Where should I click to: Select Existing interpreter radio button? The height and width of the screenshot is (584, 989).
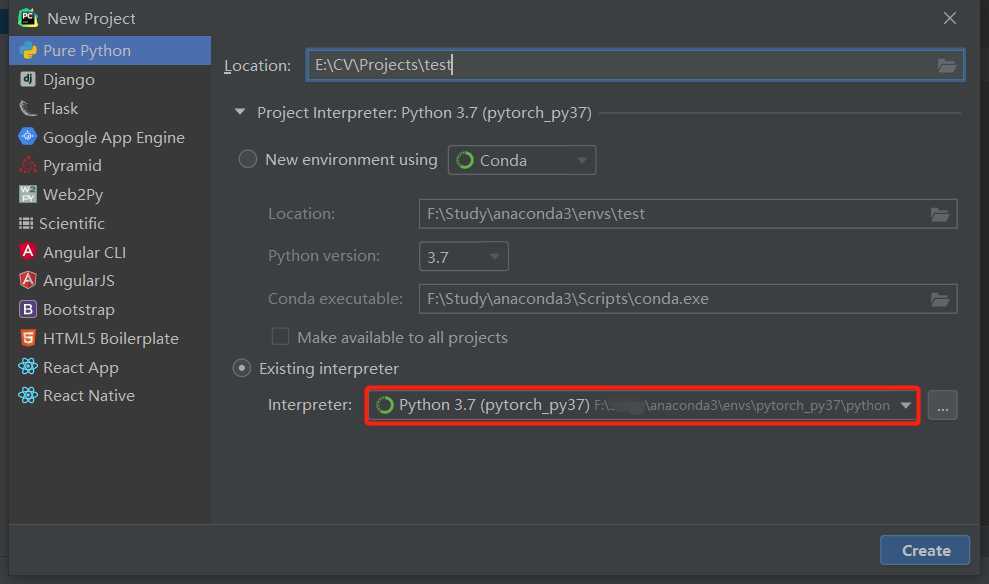[242, 368]
